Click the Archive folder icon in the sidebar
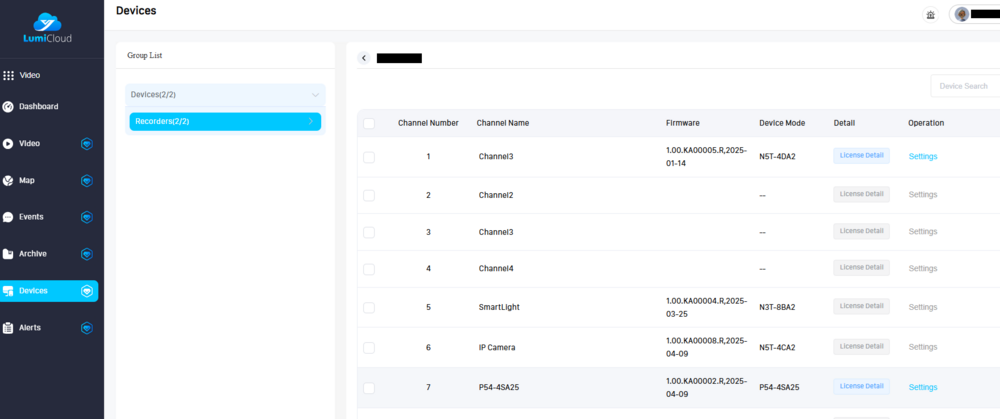The image size is (1000, 419). pos(9,254)
